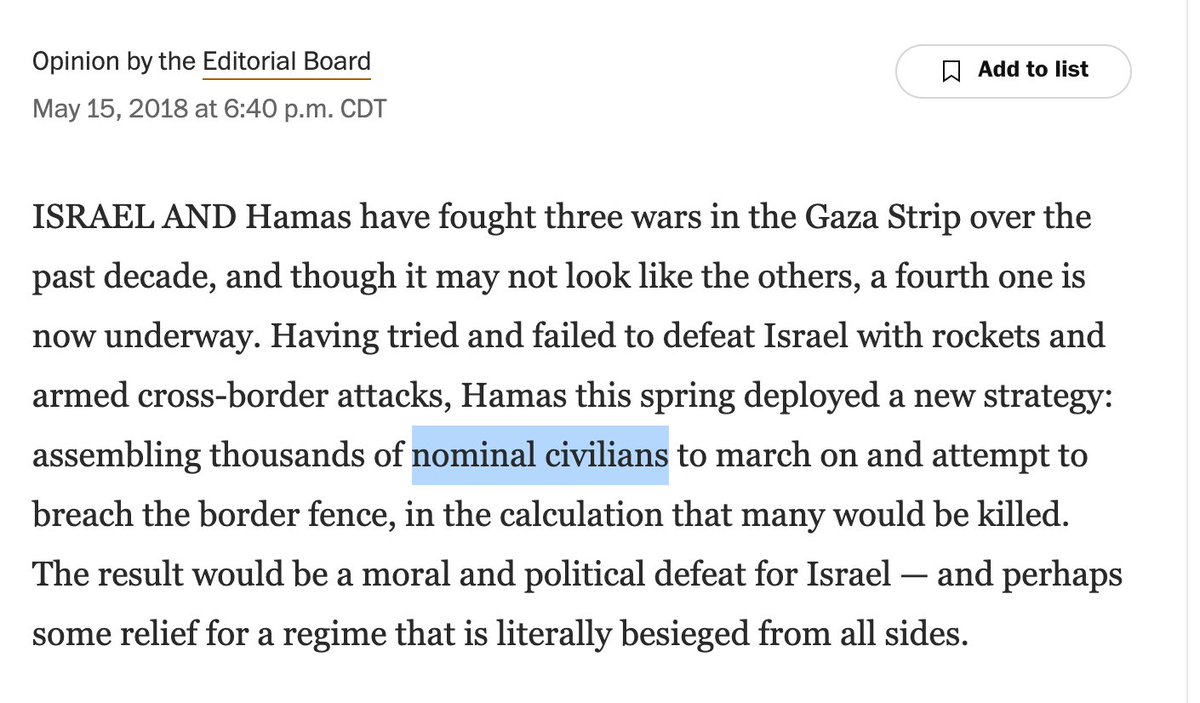This screenshot has height=703, width=1200.
Task: Click the highlighted 'nominal civilians' text
Action: click(x=540, y=456)
